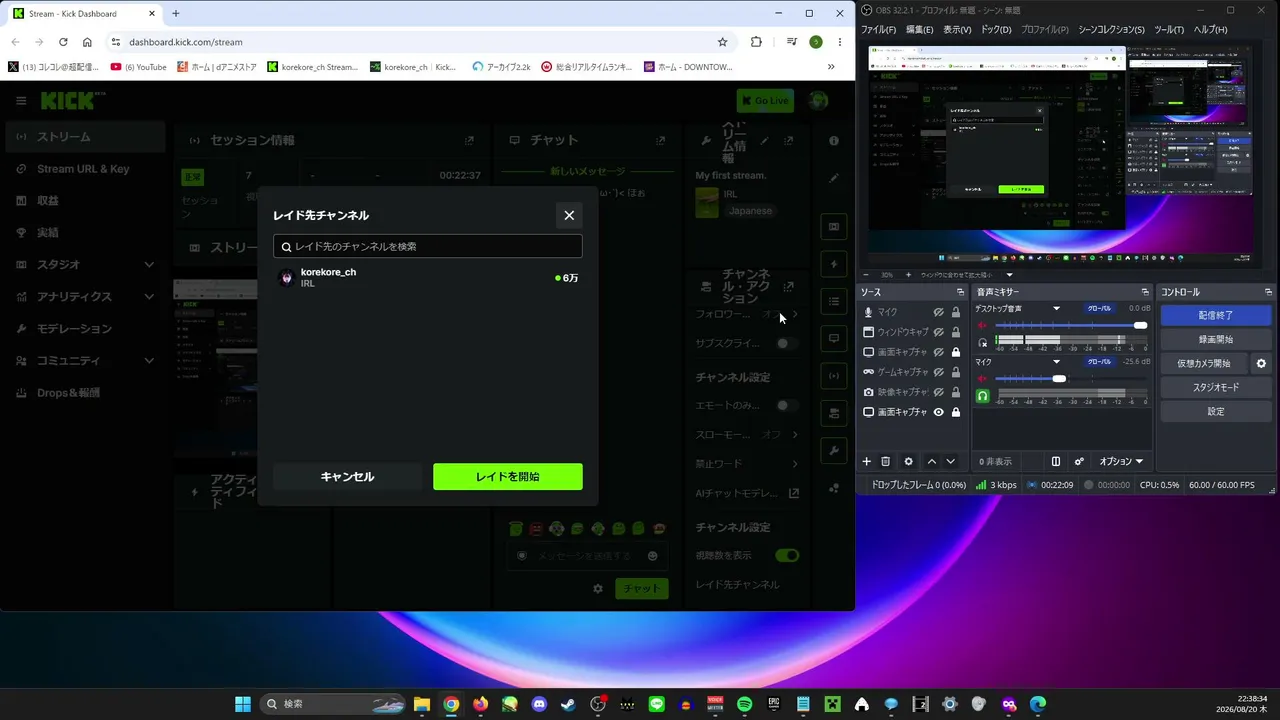Unmute the マイク speaker icon in mixer
1280x720 pixels.
(982, 379)
